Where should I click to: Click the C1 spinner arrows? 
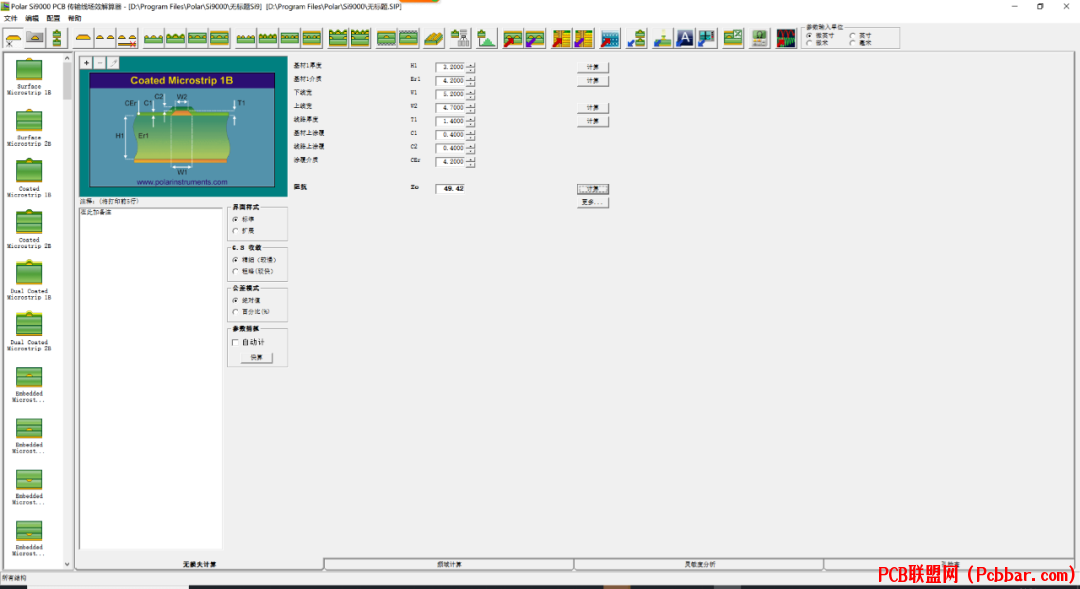pos(470,135)
